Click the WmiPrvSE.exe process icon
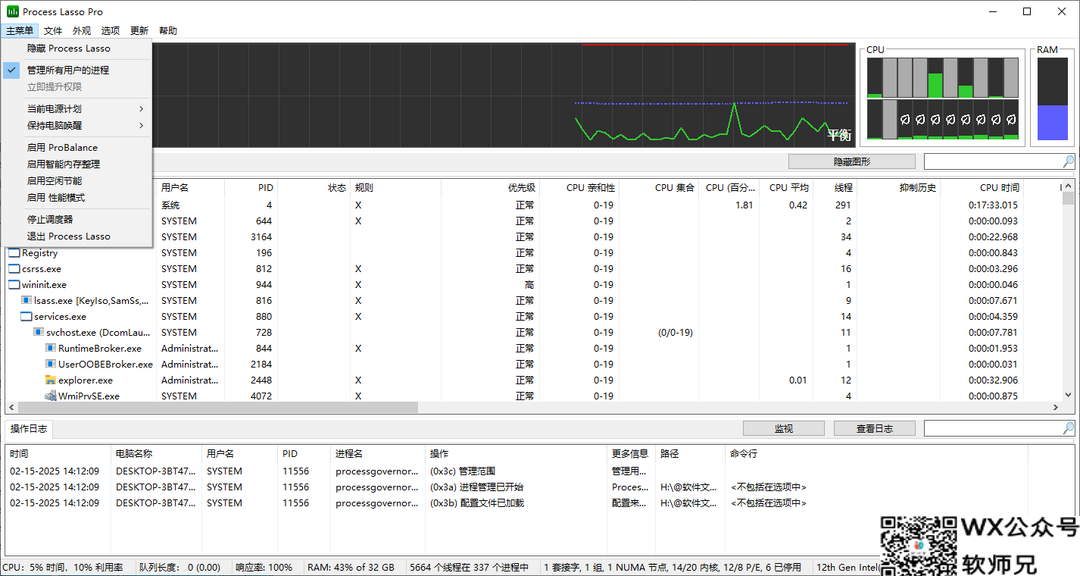Viewport: 1080px width, 576px height. [x=50, y=395]
